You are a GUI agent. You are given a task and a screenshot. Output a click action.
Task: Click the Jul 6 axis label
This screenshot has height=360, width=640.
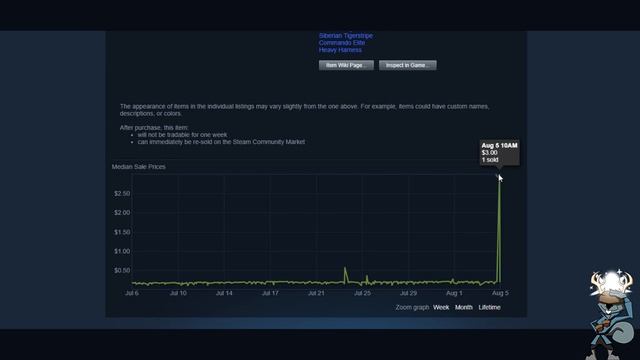point(132,293)
